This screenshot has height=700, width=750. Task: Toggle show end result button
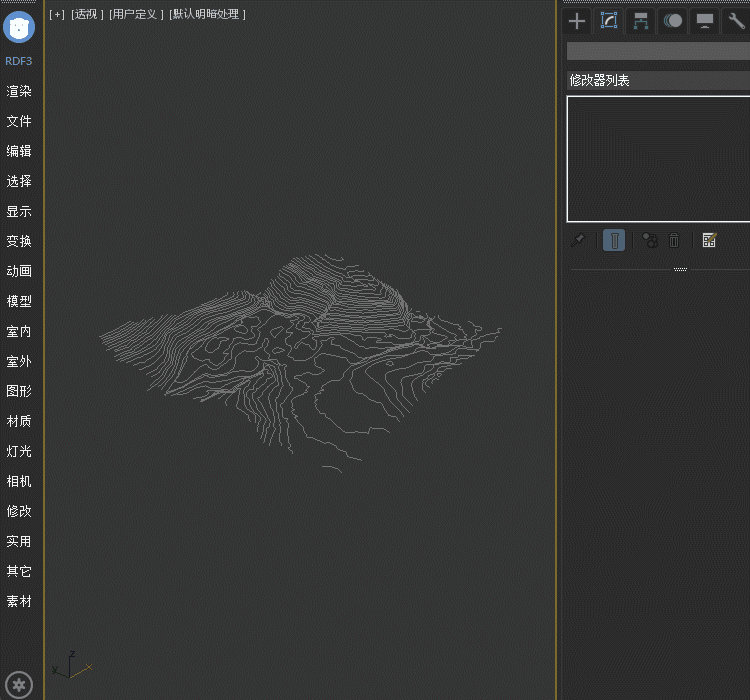(615, 240)
